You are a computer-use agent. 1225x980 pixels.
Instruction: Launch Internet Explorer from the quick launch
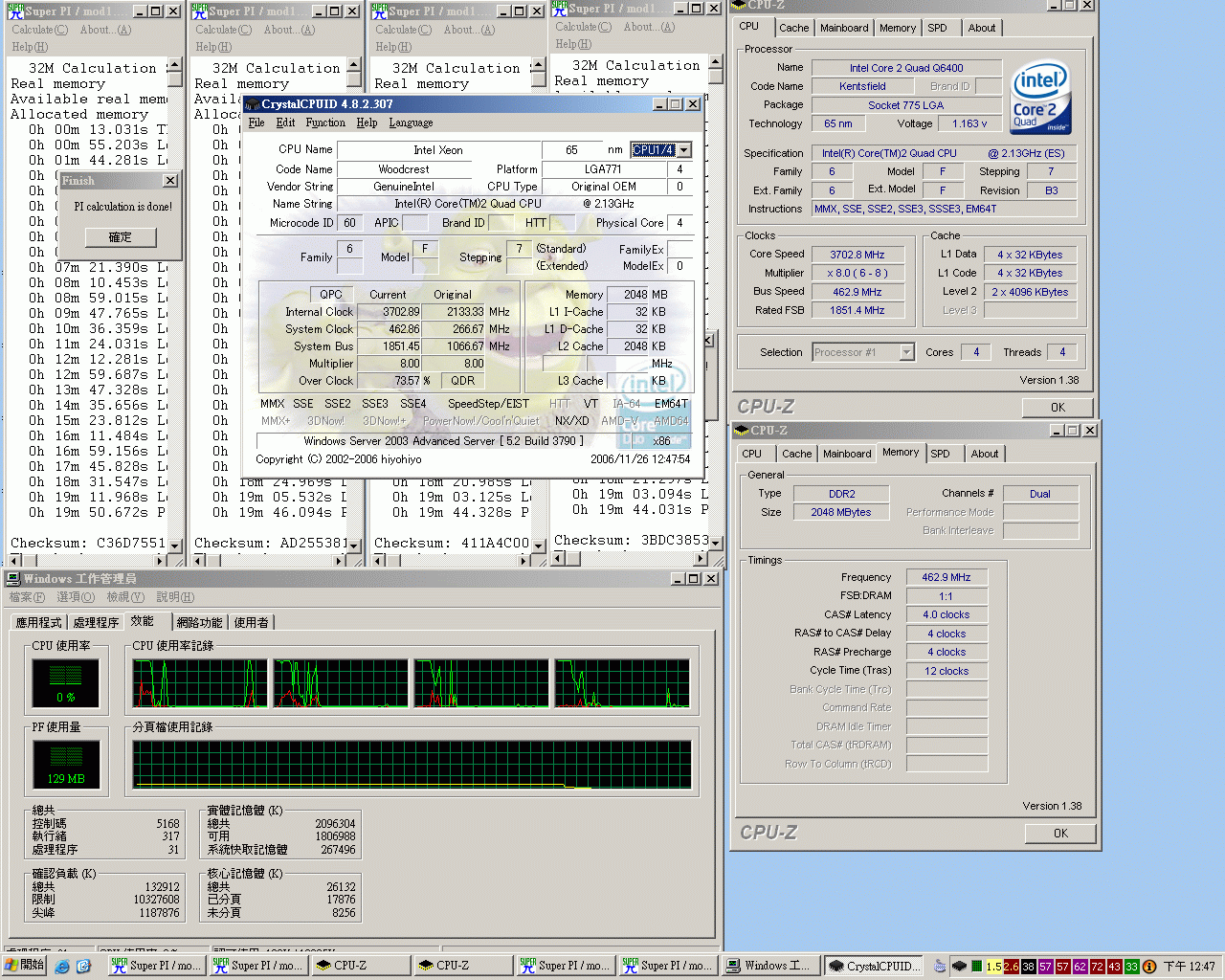coord(62,967)
